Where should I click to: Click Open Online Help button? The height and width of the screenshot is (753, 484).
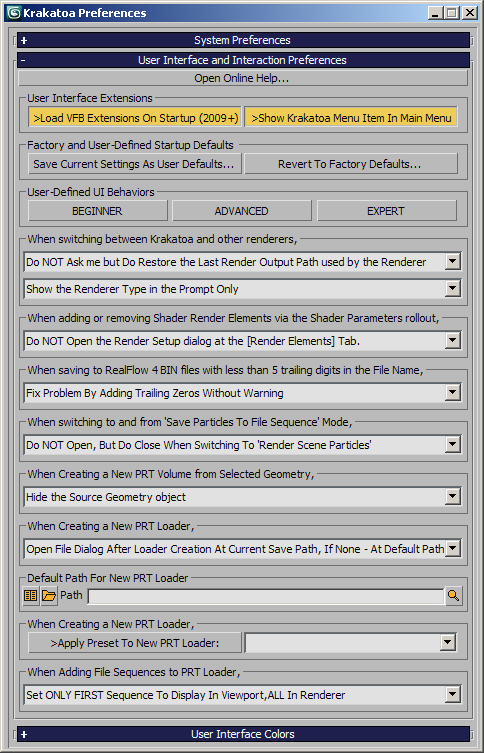click(243, 78)
